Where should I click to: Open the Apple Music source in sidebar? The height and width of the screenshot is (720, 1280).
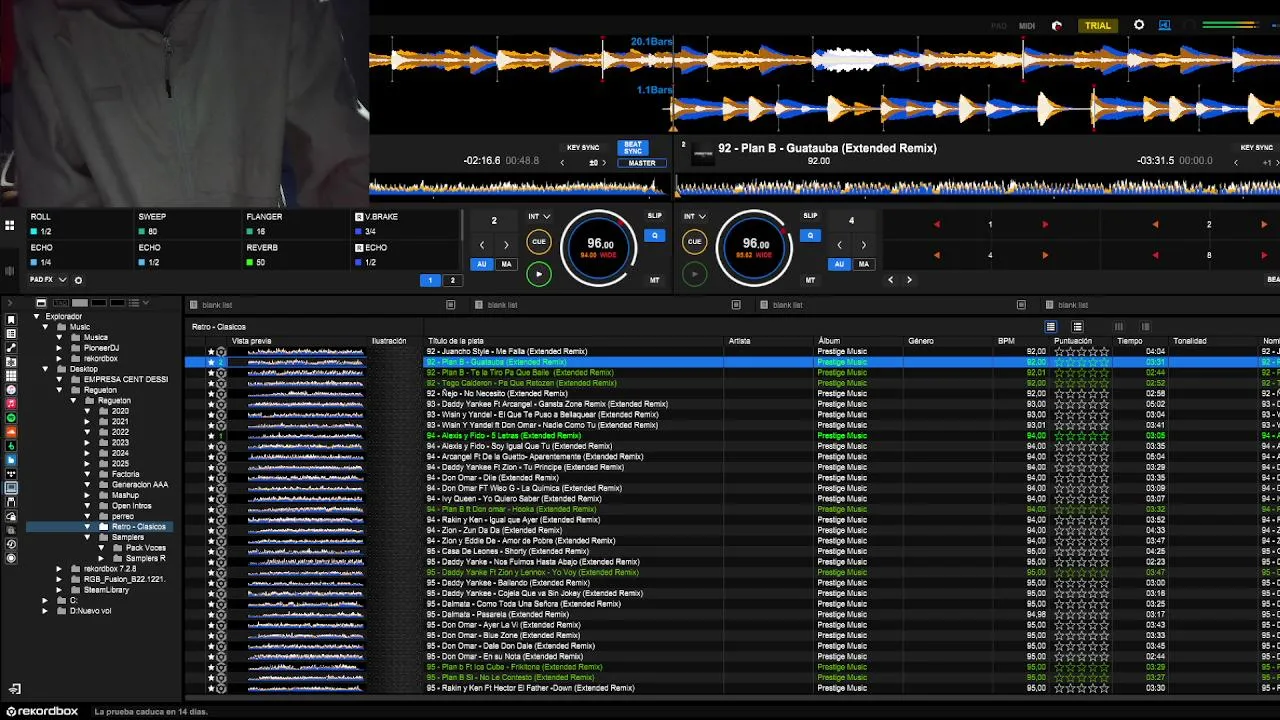[11, 403]
